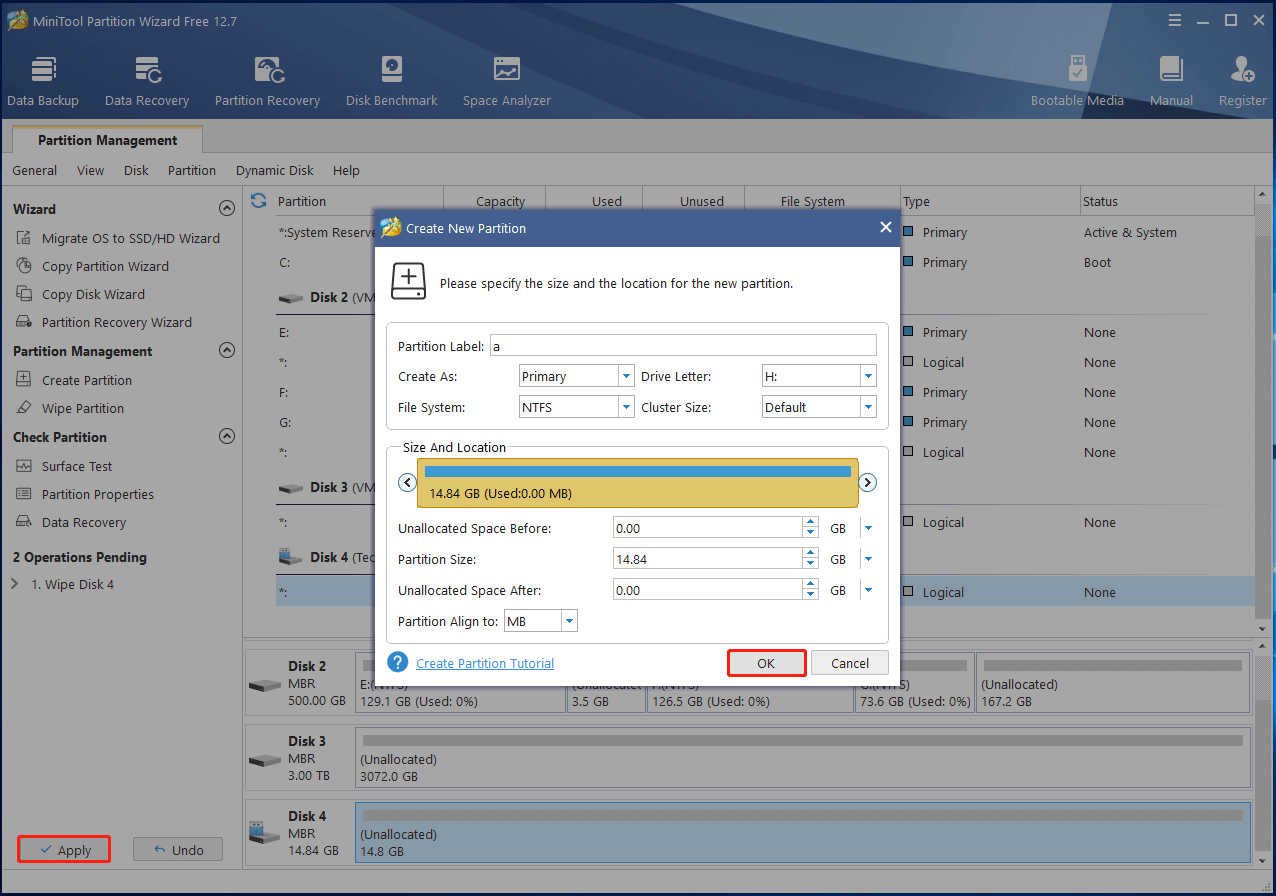
Task: Click the Disk 2 drive icon in disk map
Action: tap(264, 686)
